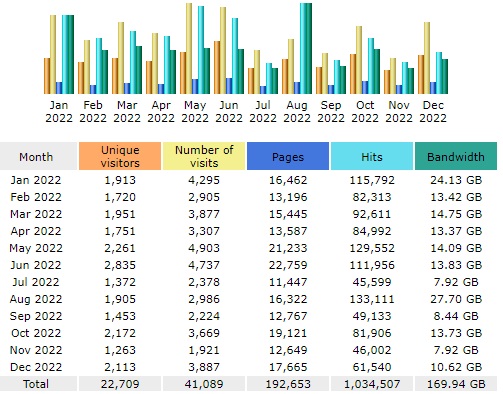Click the May 2022 label under the chart
This screenshot has width=503, height=394.
pyautogui.click(x=195, y=112)
